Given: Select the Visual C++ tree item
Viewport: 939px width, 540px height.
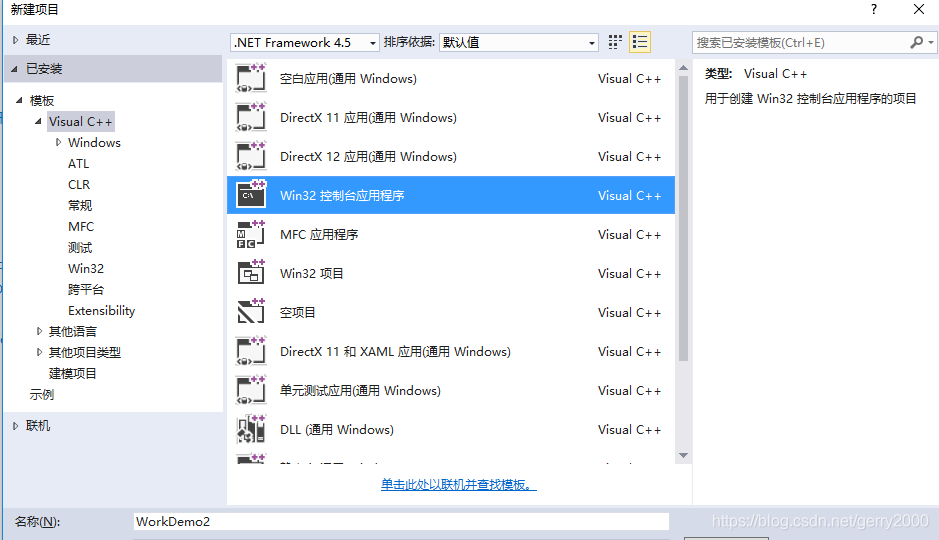Looking at the screenshot, I should [80, 122].
